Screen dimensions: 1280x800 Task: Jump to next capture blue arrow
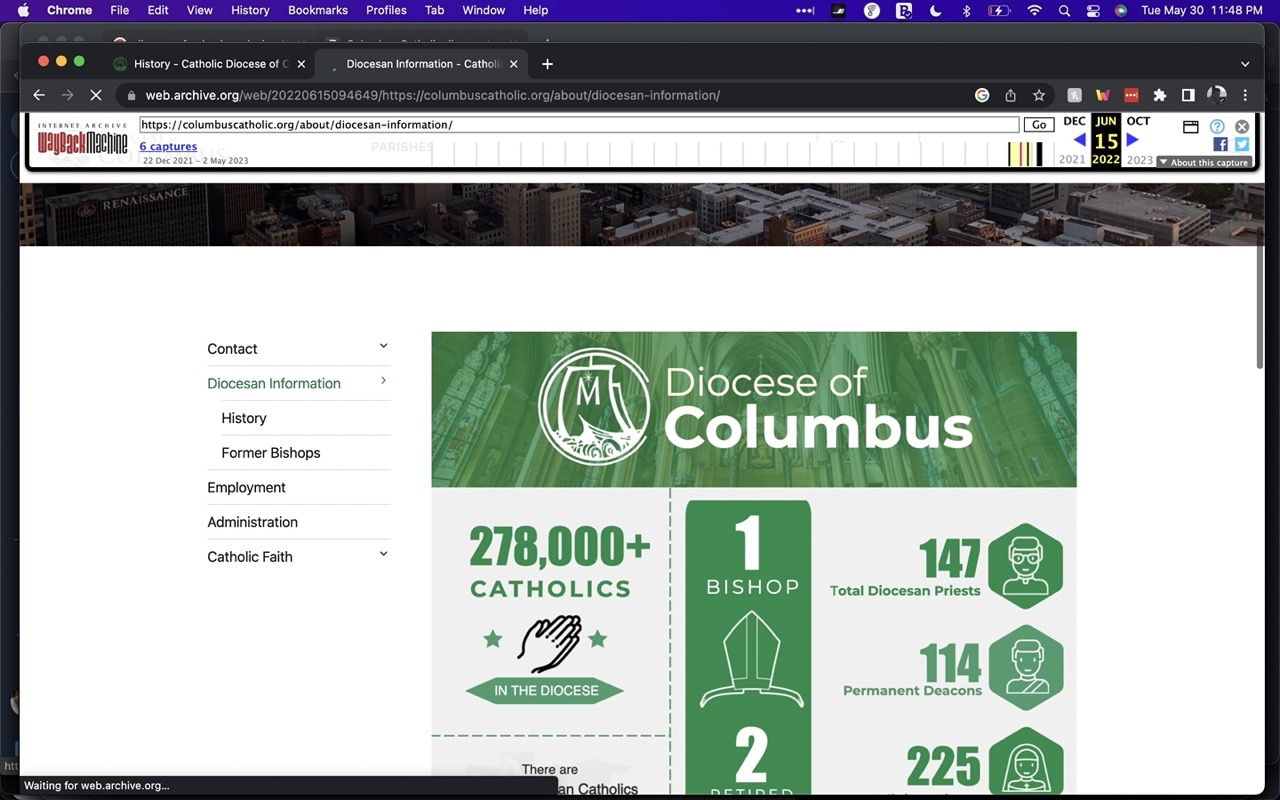(x=1133, y=140)
